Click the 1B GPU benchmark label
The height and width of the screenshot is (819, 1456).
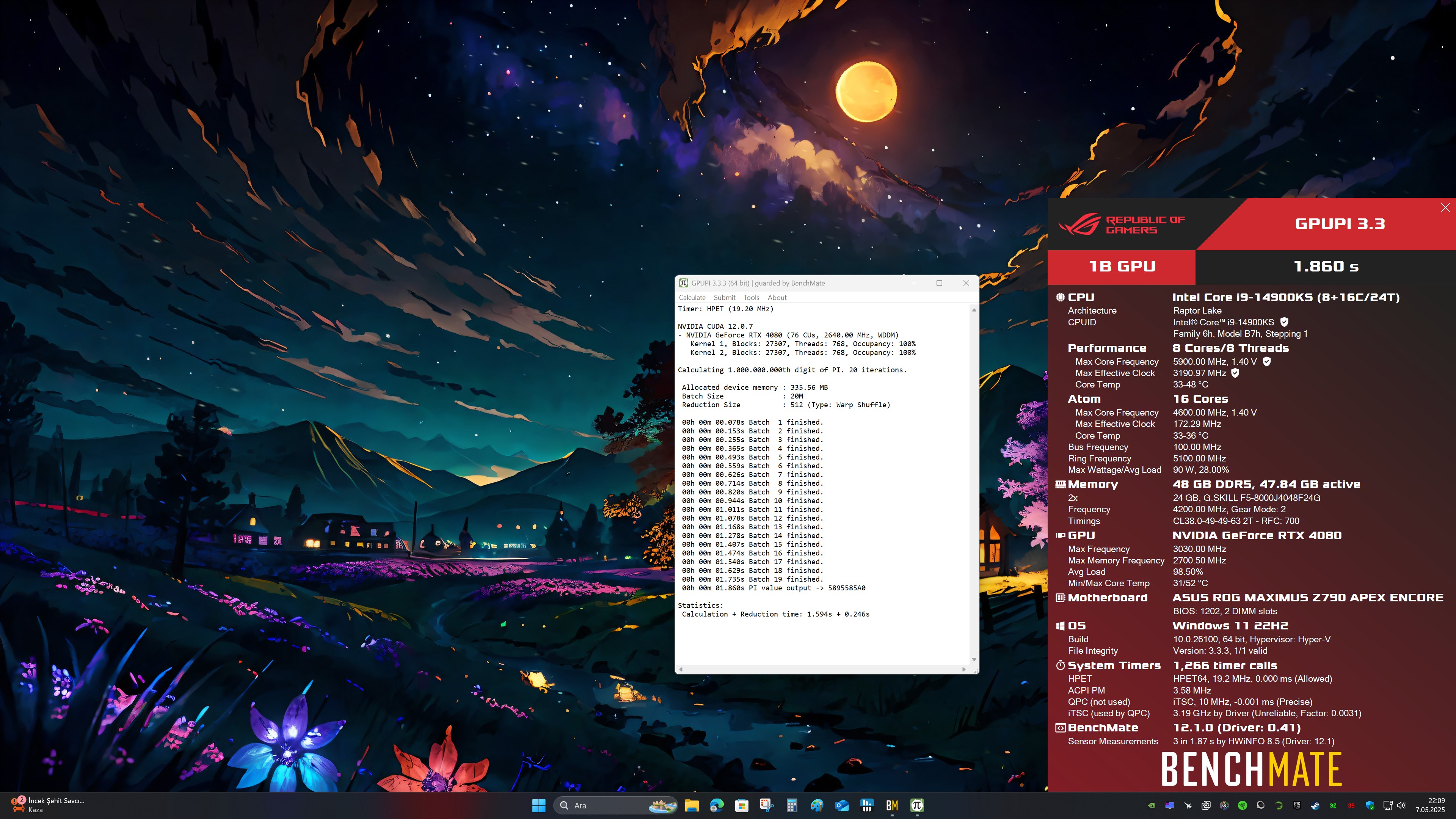click(1122, 267)
